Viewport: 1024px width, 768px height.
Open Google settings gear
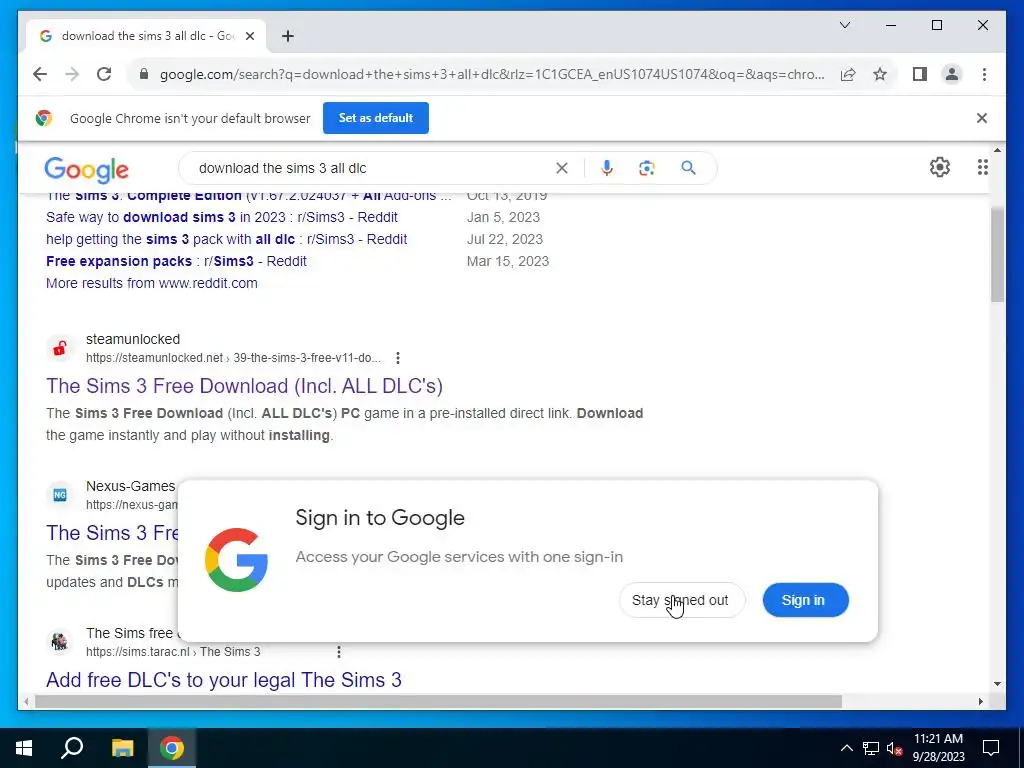click(x=940, y=167)
